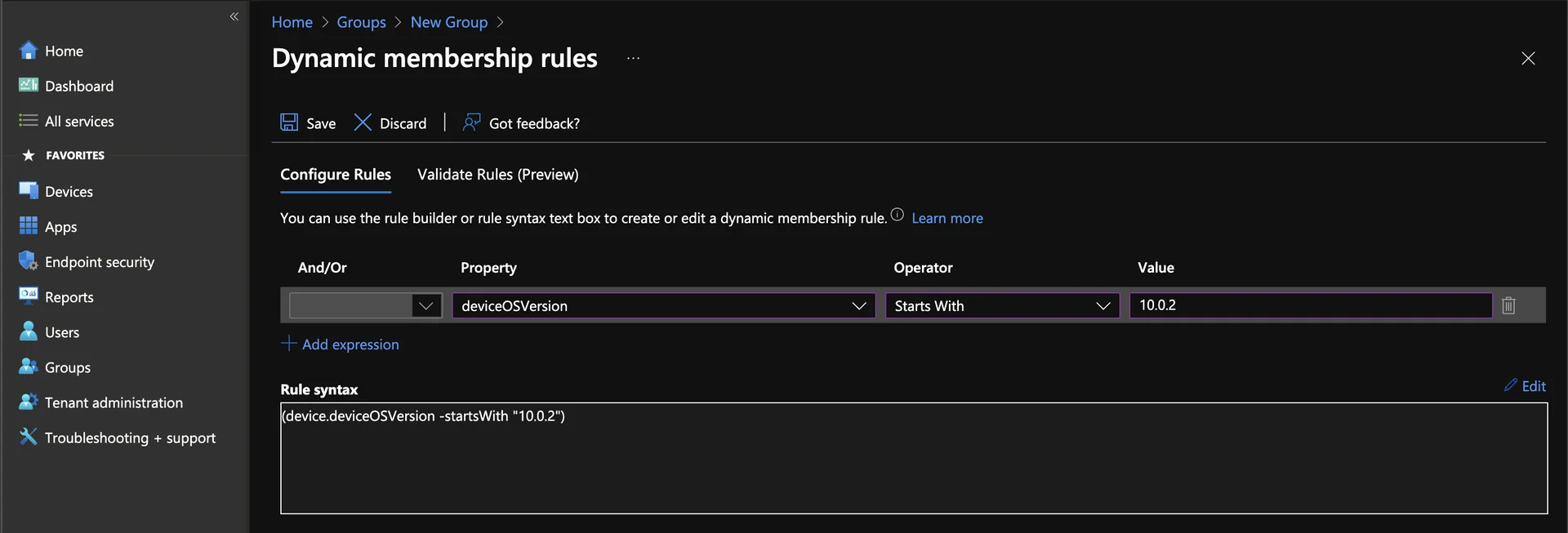
Task: Click the Property column header
Action: pyautogui.click(x=488, y=268)
